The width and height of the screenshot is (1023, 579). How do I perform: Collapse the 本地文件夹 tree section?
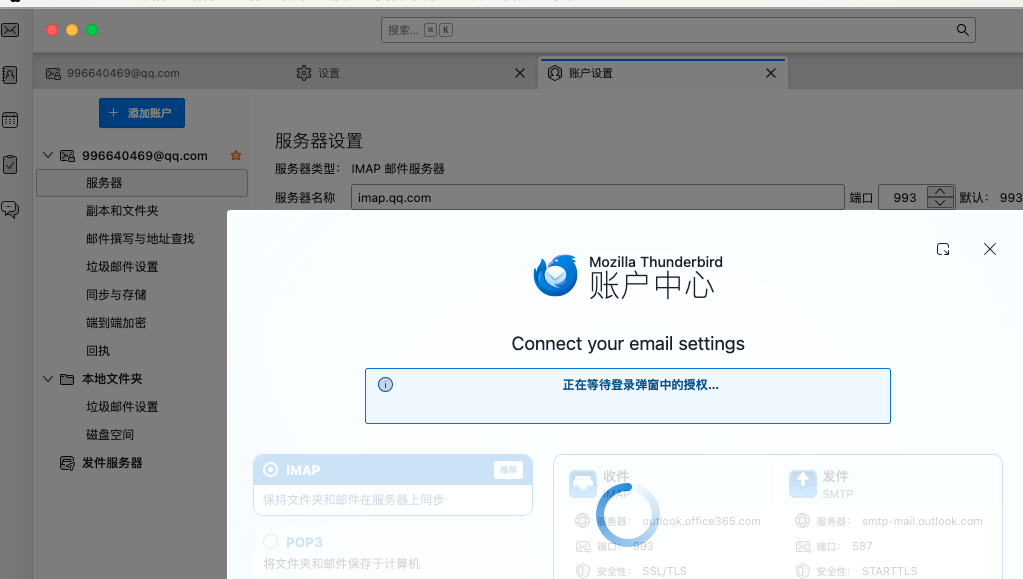pyautogui.click(x=48, y=379)
